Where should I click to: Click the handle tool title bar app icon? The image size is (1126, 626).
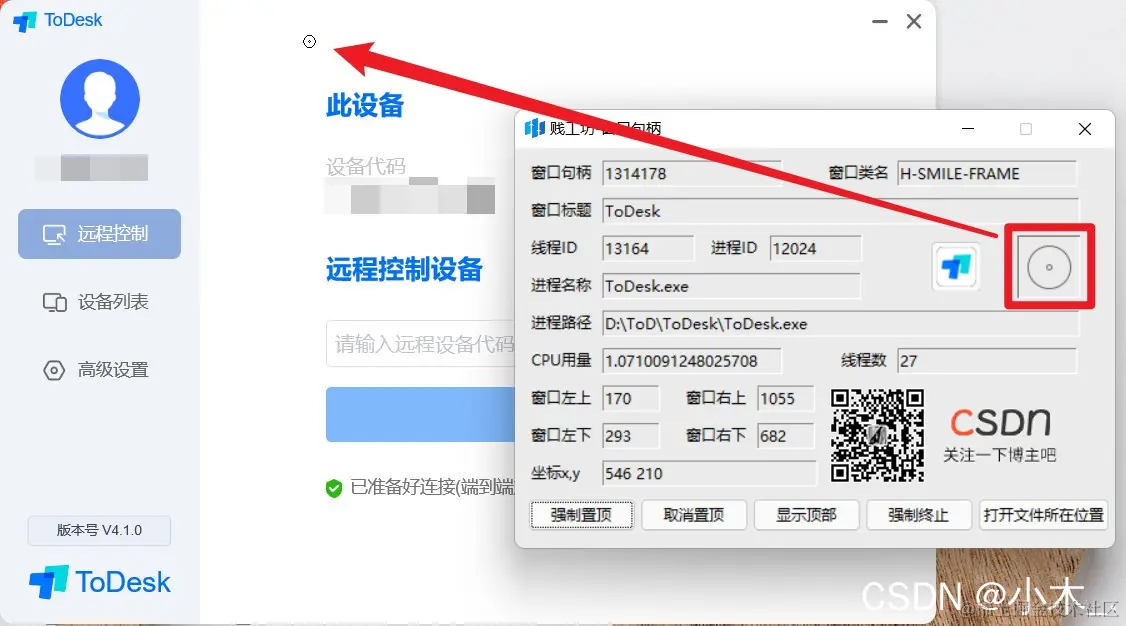tap(534, 129)
